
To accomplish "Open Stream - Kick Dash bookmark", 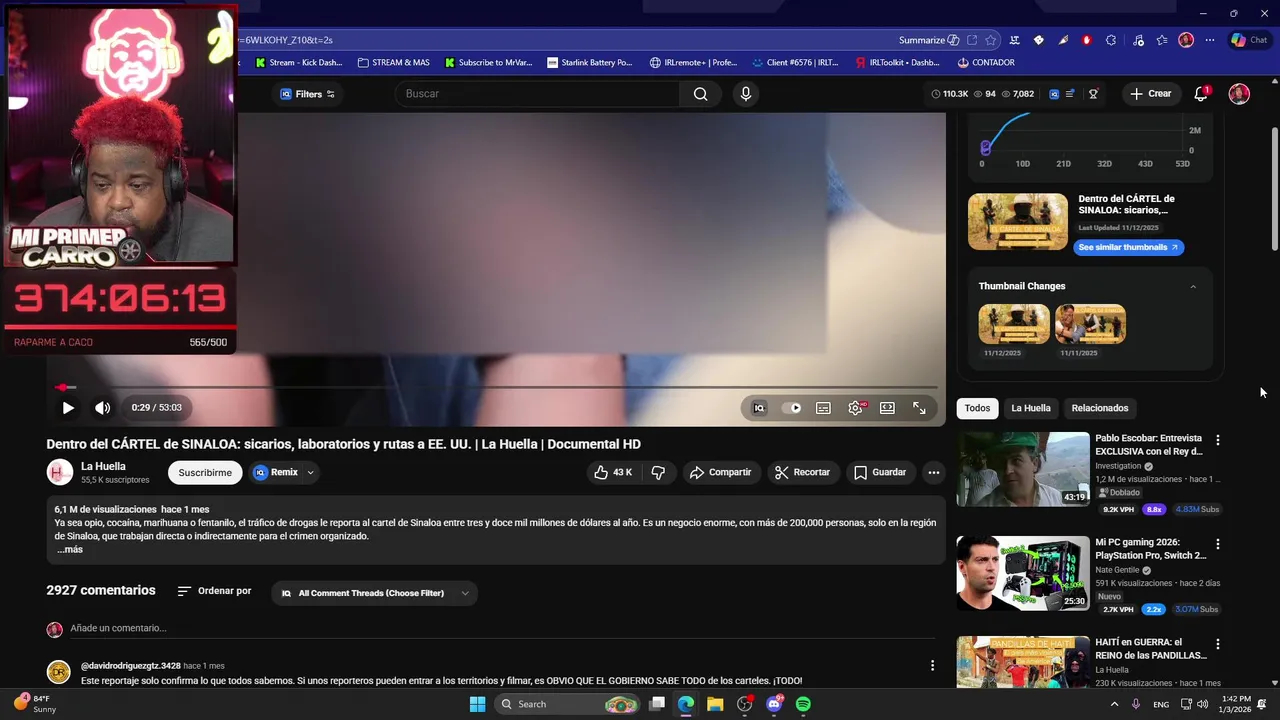I will pos(298,62).
